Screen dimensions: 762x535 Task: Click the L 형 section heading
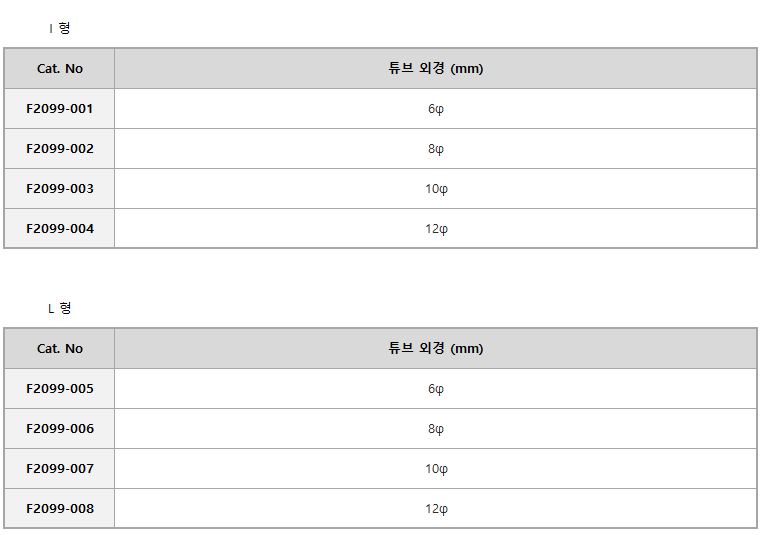point(60,308)
